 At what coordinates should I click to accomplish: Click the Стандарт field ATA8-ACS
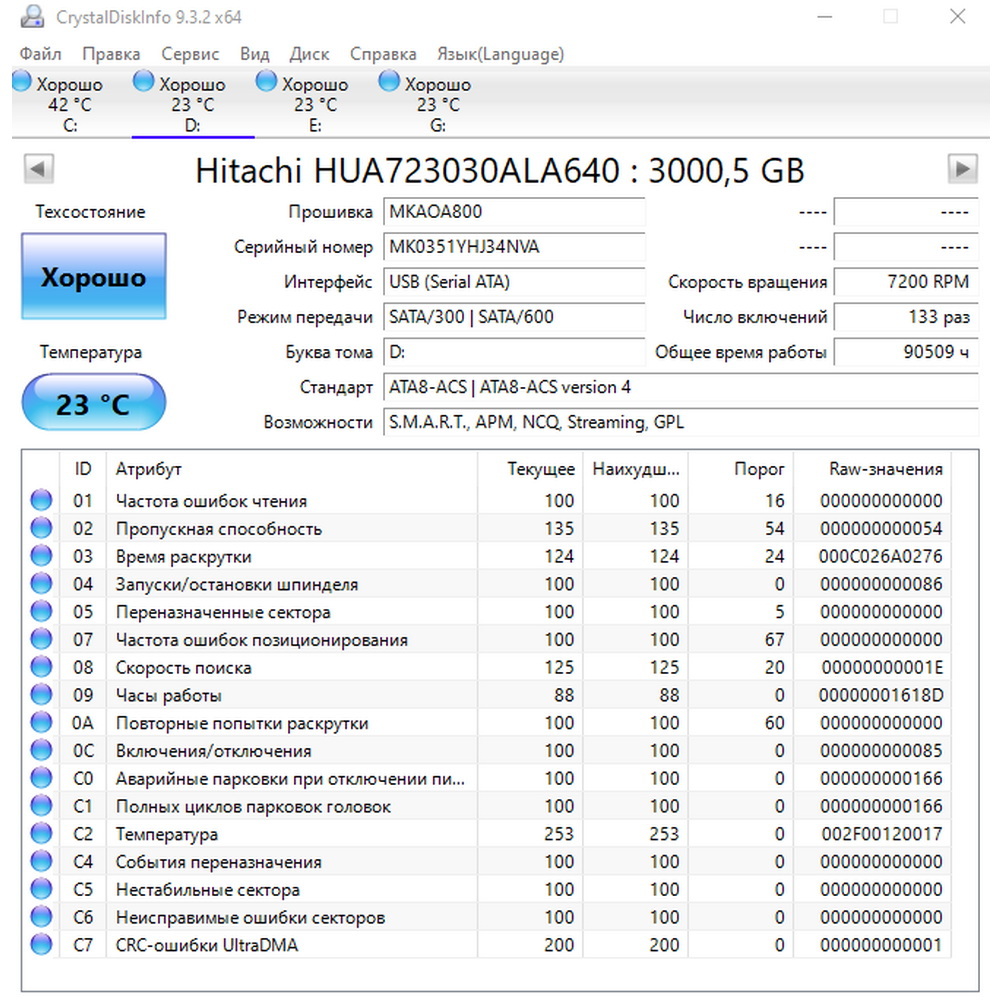[x=680, y=387]
